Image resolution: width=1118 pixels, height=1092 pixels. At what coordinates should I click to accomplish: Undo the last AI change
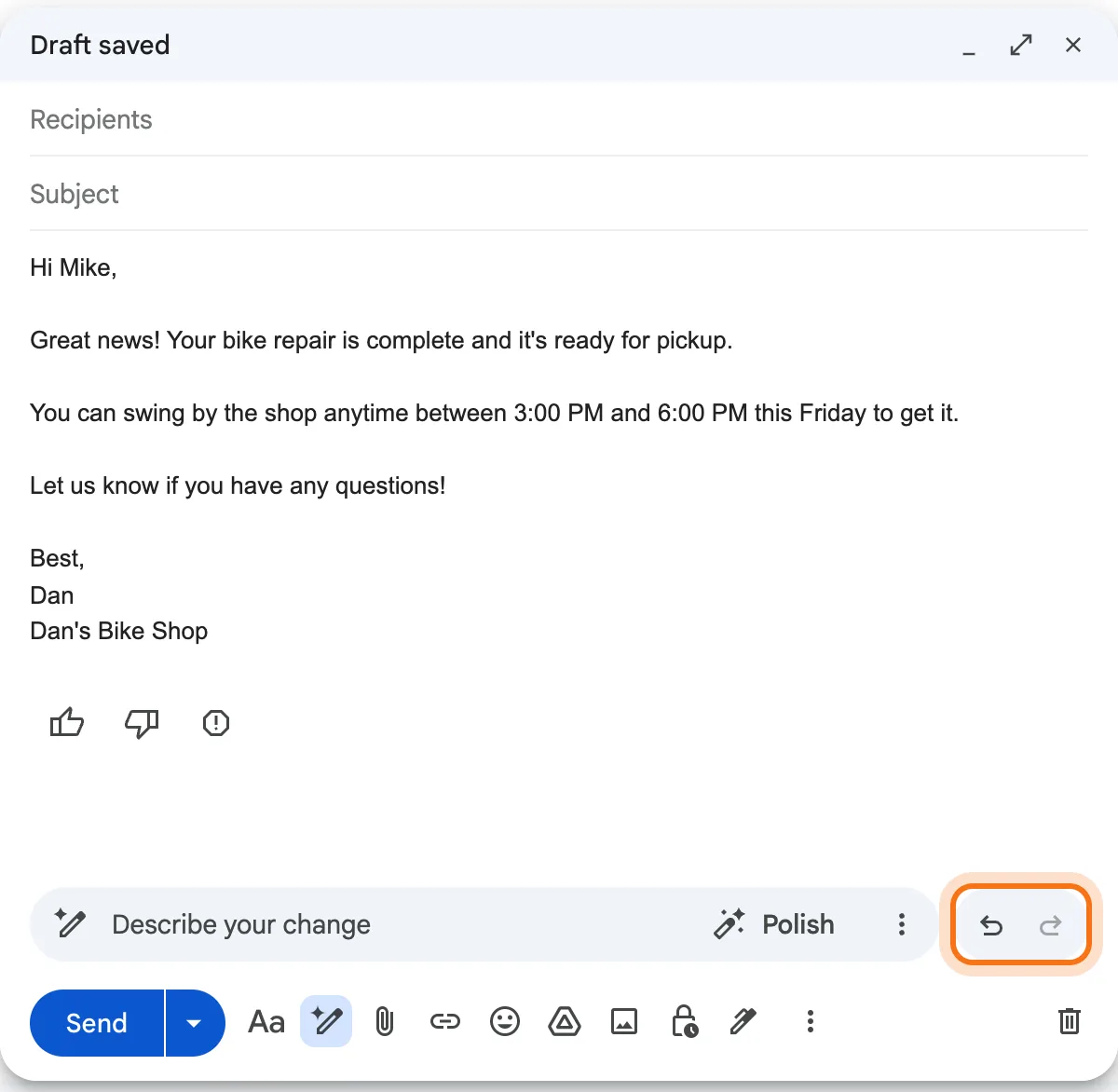(991, 925)
